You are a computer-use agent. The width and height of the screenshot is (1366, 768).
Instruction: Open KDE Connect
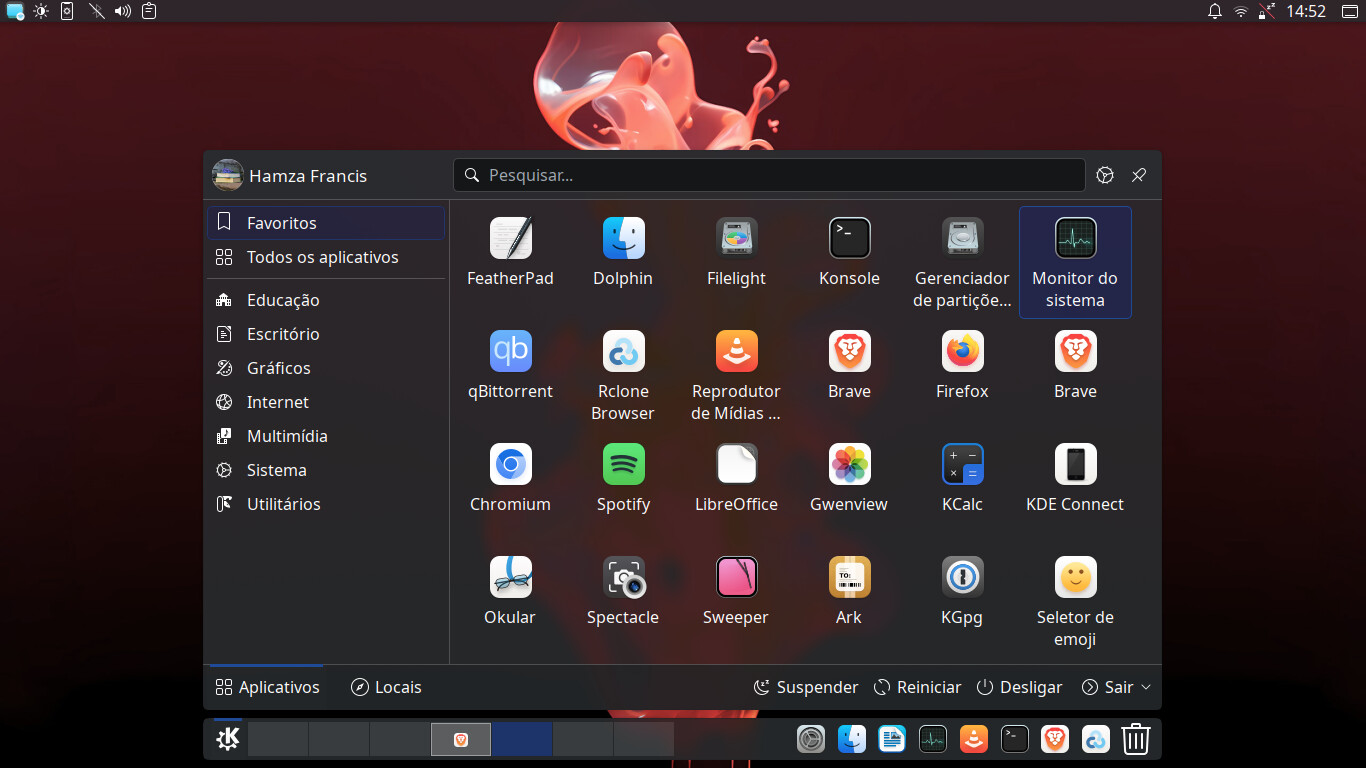point(1074,463)
